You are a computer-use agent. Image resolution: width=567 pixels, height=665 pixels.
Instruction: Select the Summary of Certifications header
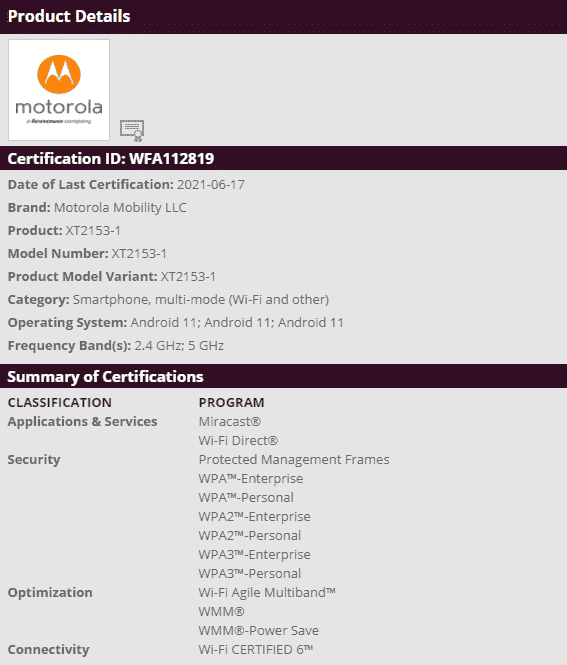pos(105,377)
